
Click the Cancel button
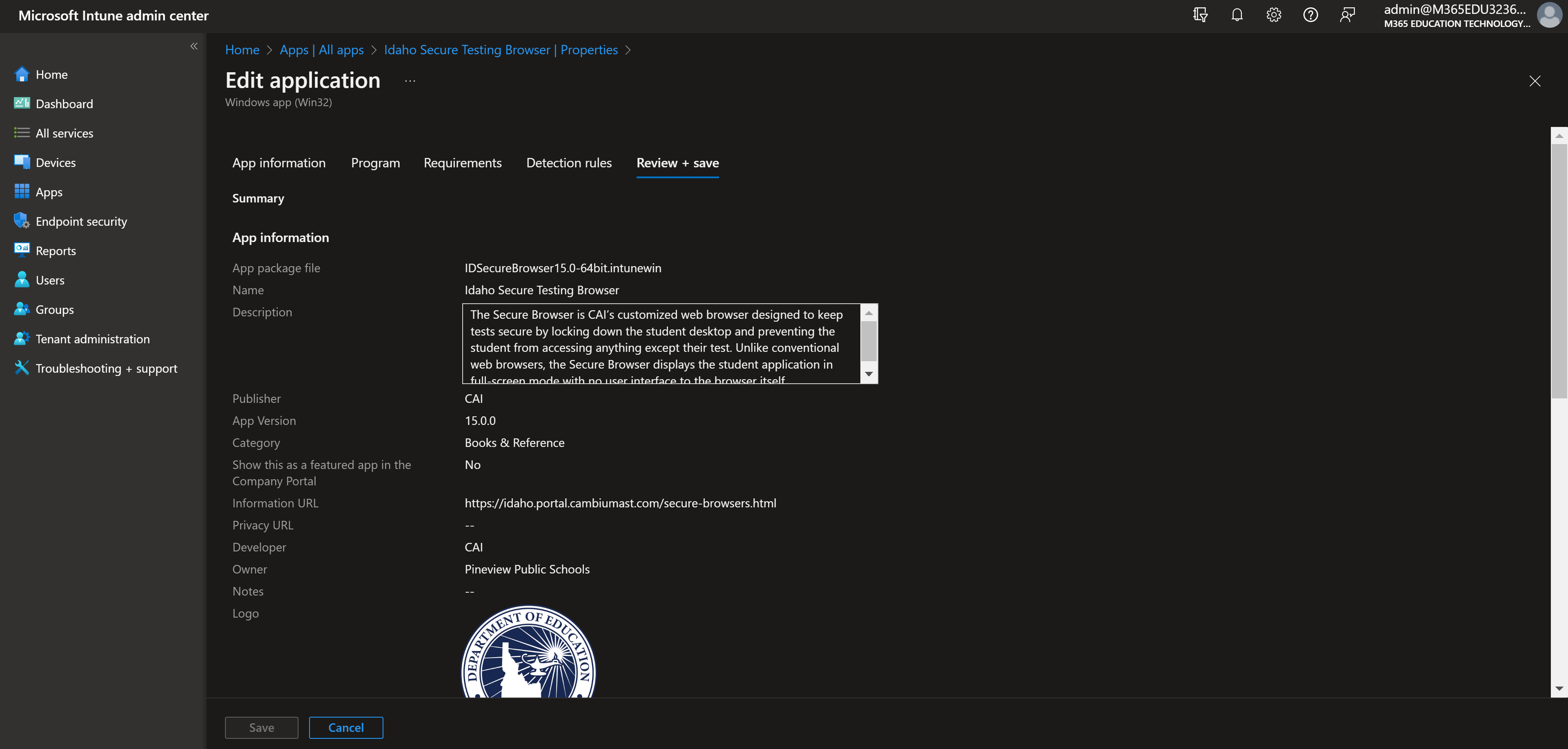(x=346, y=728)
